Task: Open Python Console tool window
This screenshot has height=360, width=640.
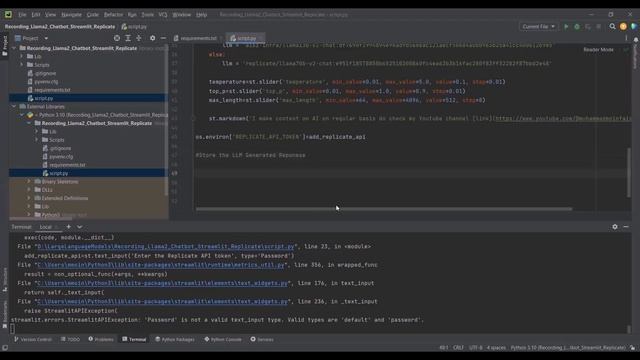Action: pyautogui.click(x=223, y=339)
